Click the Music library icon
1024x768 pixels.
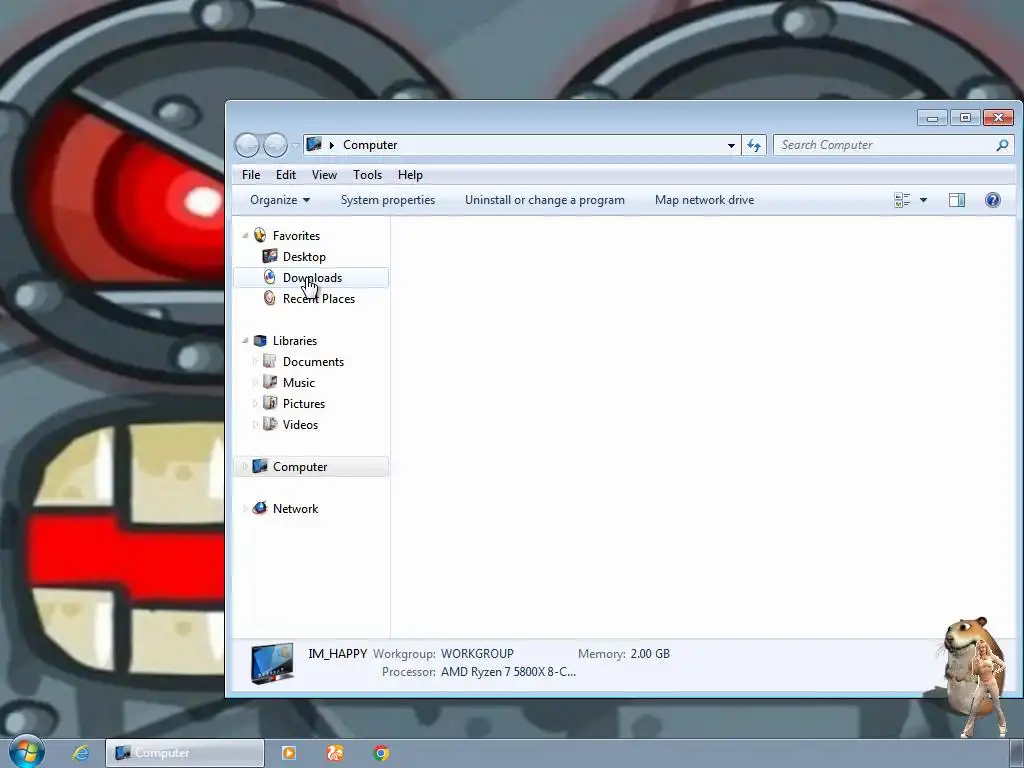point(270,381)
